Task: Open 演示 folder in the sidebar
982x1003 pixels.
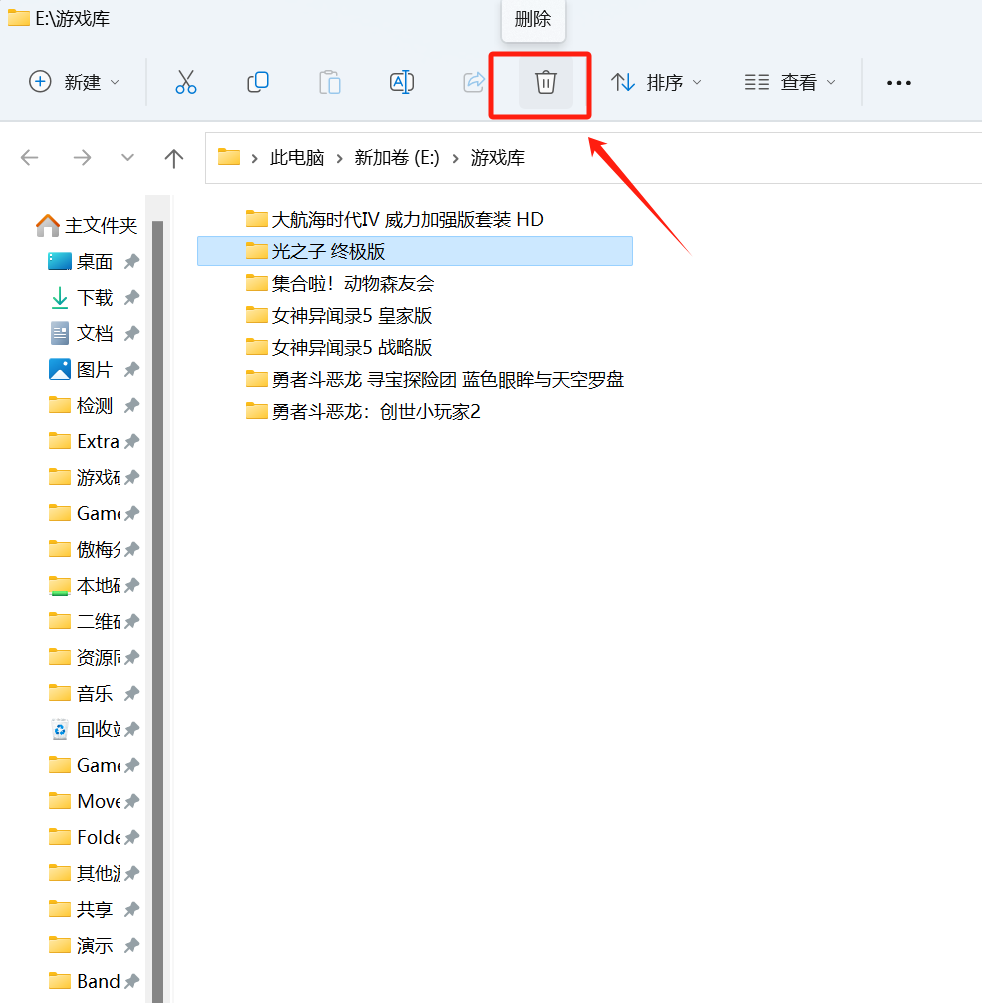Action: 94,945
